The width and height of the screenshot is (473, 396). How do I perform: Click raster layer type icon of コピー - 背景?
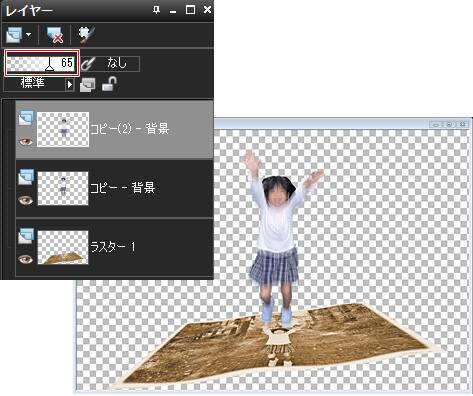point(26,177)
